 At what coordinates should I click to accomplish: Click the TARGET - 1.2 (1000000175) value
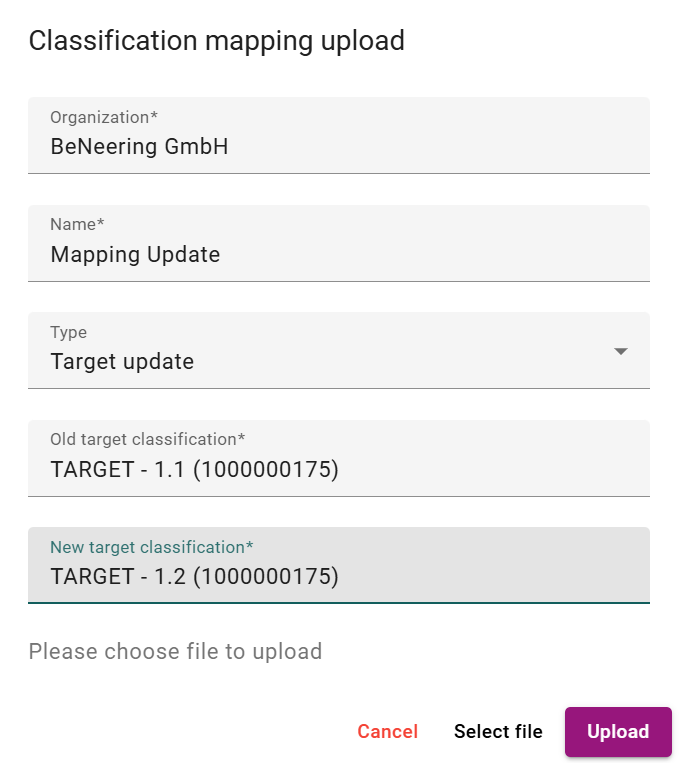[194, 576]
